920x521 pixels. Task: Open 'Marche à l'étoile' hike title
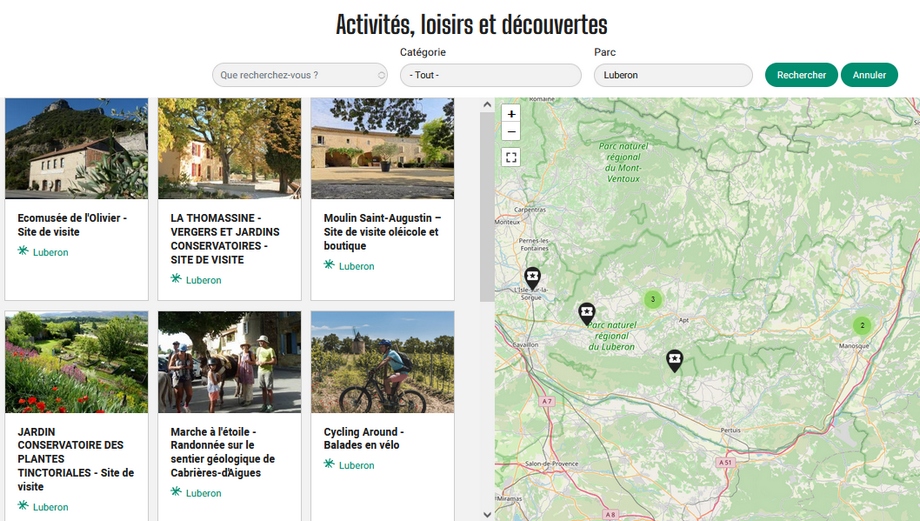223,452
